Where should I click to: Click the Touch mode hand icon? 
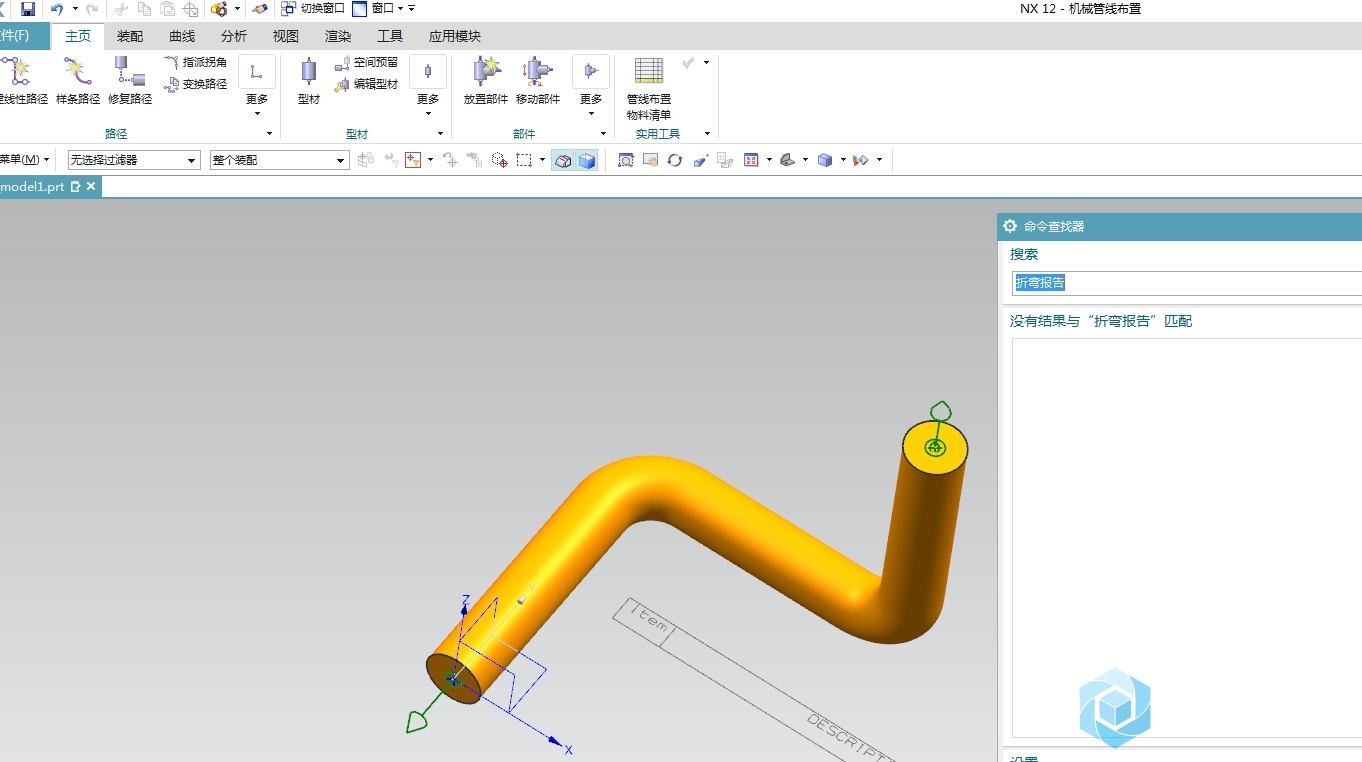259,9
